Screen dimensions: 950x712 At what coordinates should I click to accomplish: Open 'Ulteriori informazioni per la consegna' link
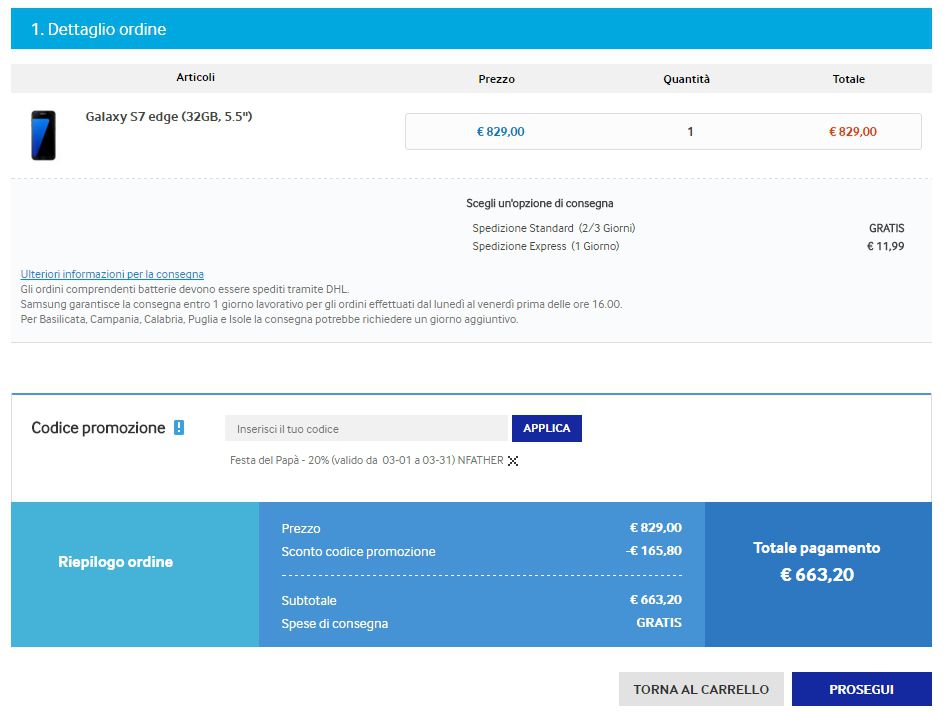113,274
